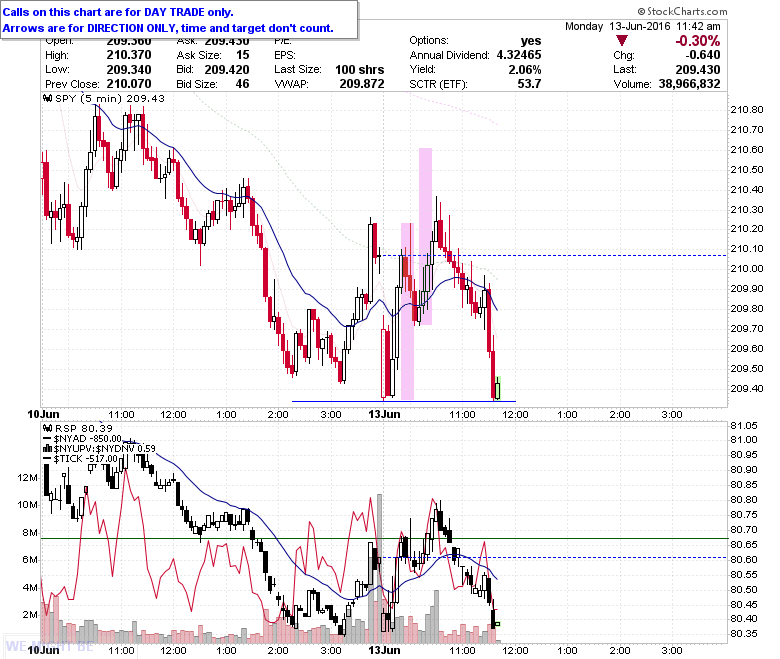Viewport: 780px width, 659px height.
Task: Click the 'Volume:' label
Action: pyautogui.click(x=632, y=84)
